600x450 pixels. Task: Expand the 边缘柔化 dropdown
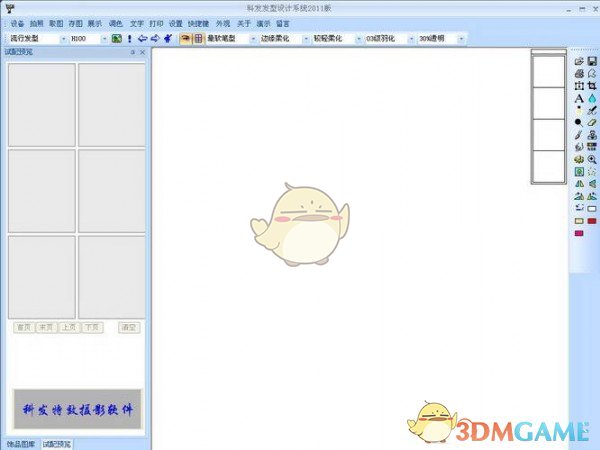pyautogui.click(x=306, y=39)
